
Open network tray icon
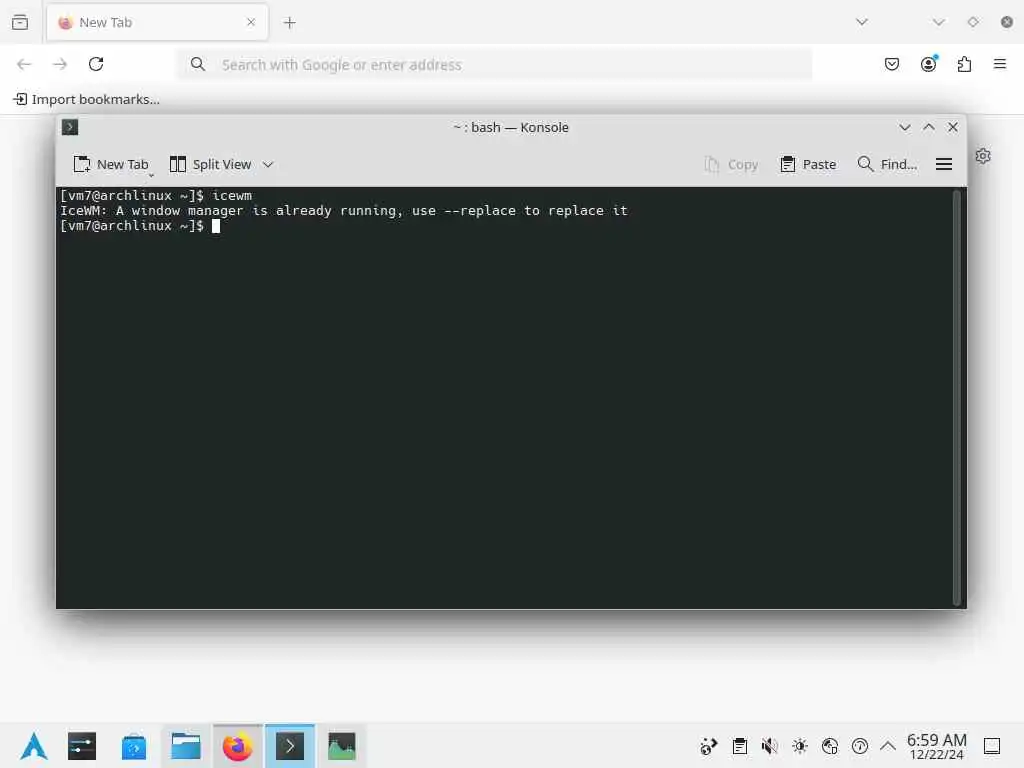[x=830, y=746]
